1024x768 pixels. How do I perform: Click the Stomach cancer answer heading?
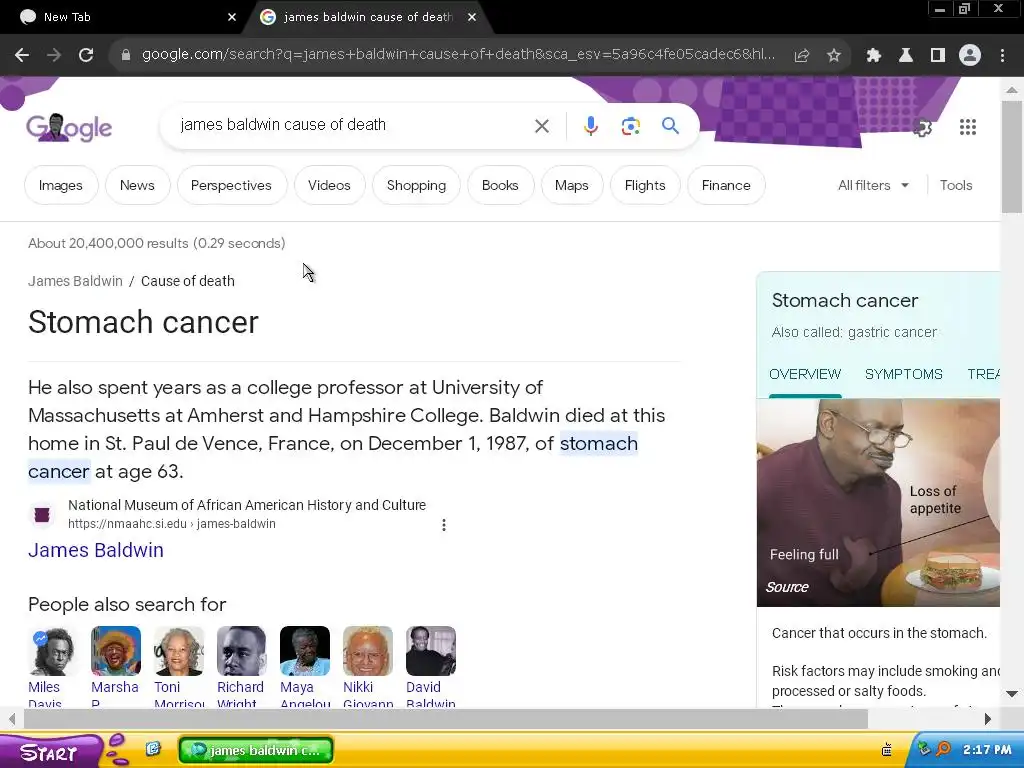(143, 322)
